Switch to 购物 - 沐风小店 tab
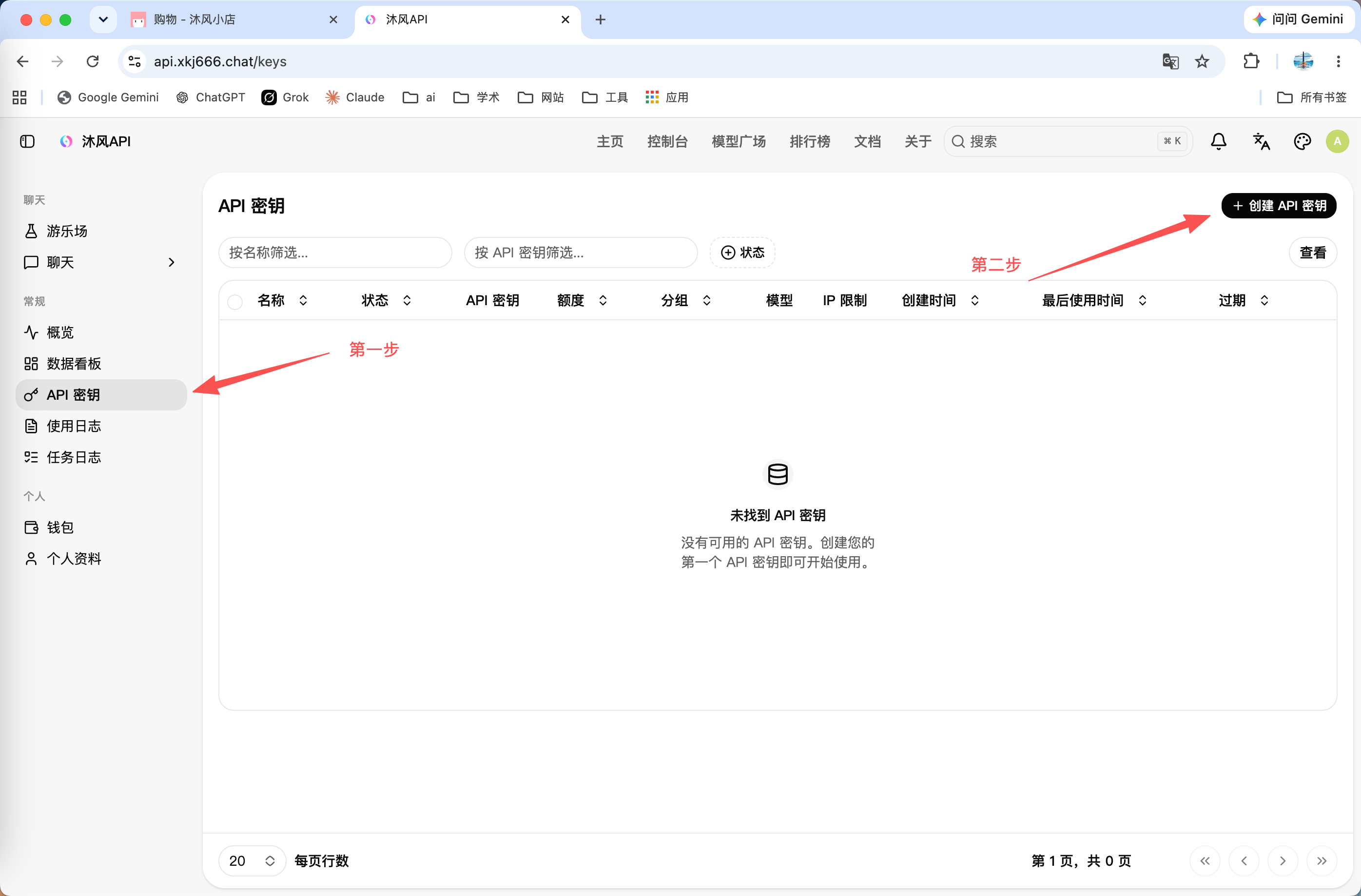 pyautogui.click(x=235, y=19)
